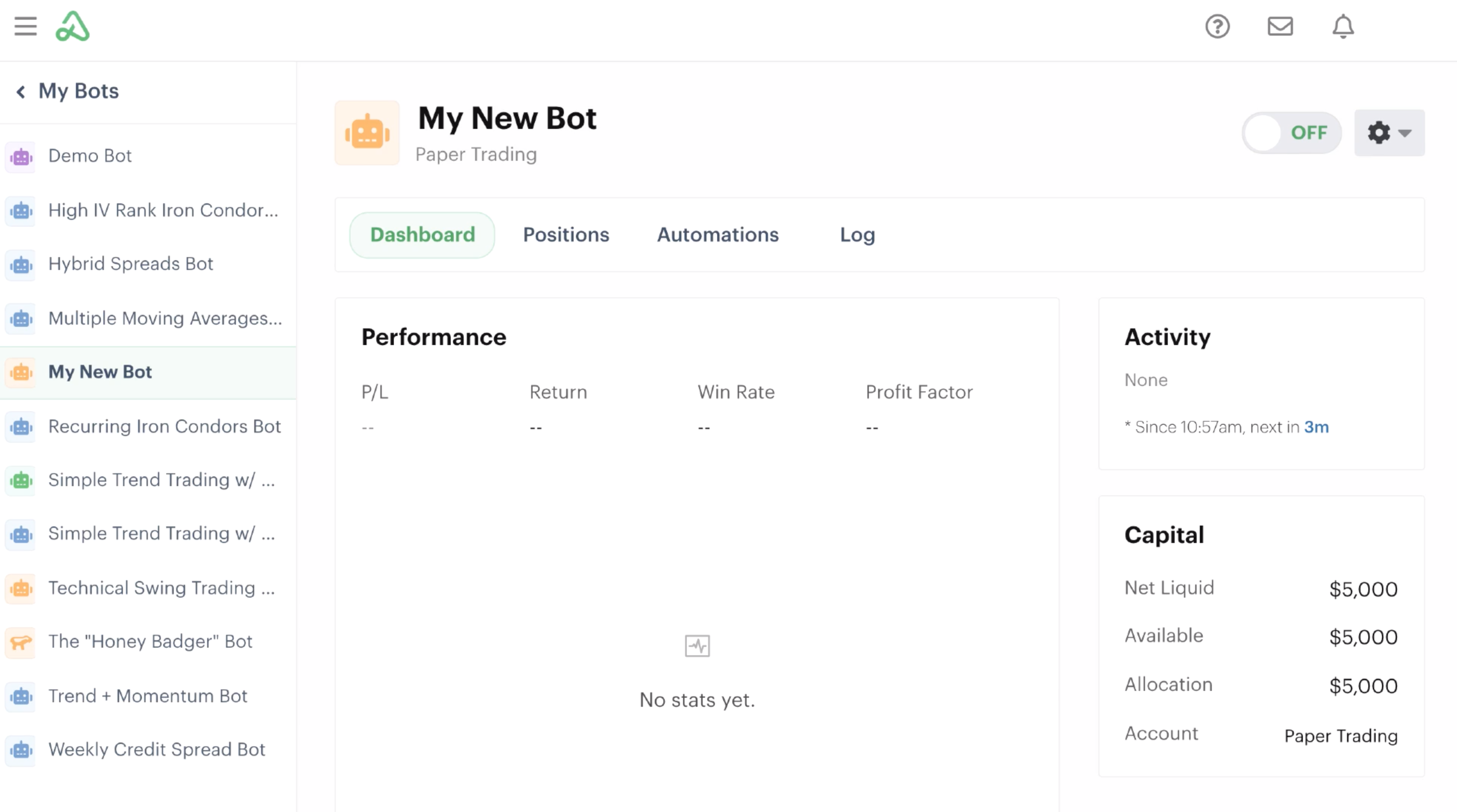Open the help question mark icon
Viewport: 1457px width, 812px height.
click(x=1218, y=26)
